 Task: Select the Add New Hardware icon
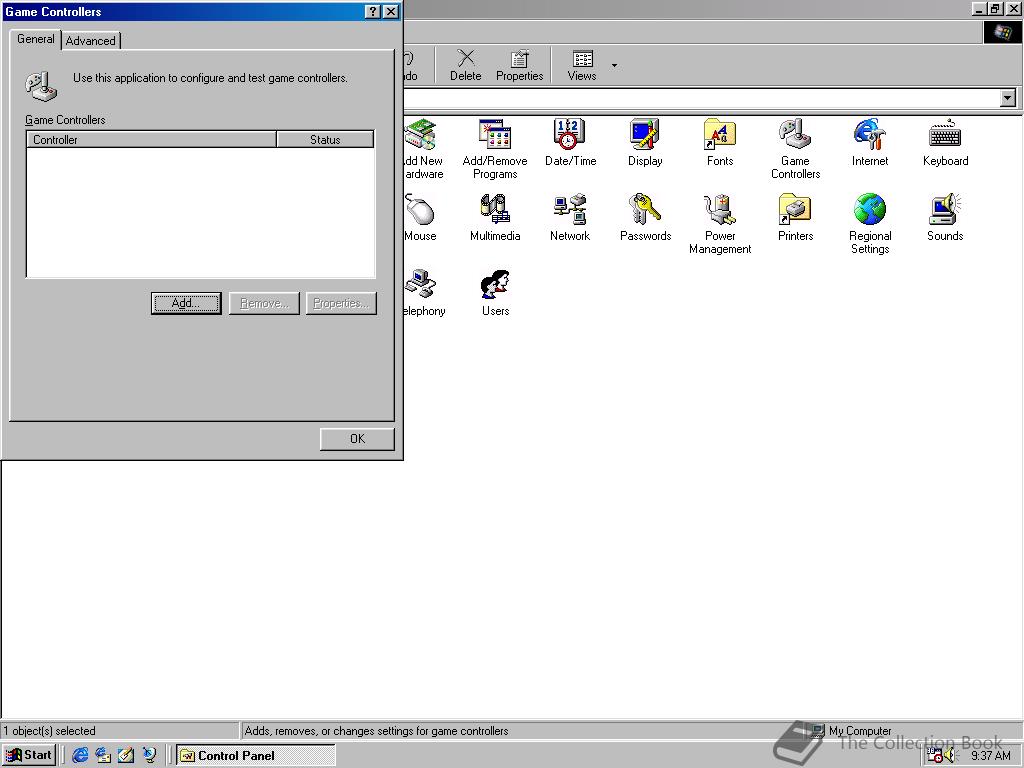click(x=423, y=149)
